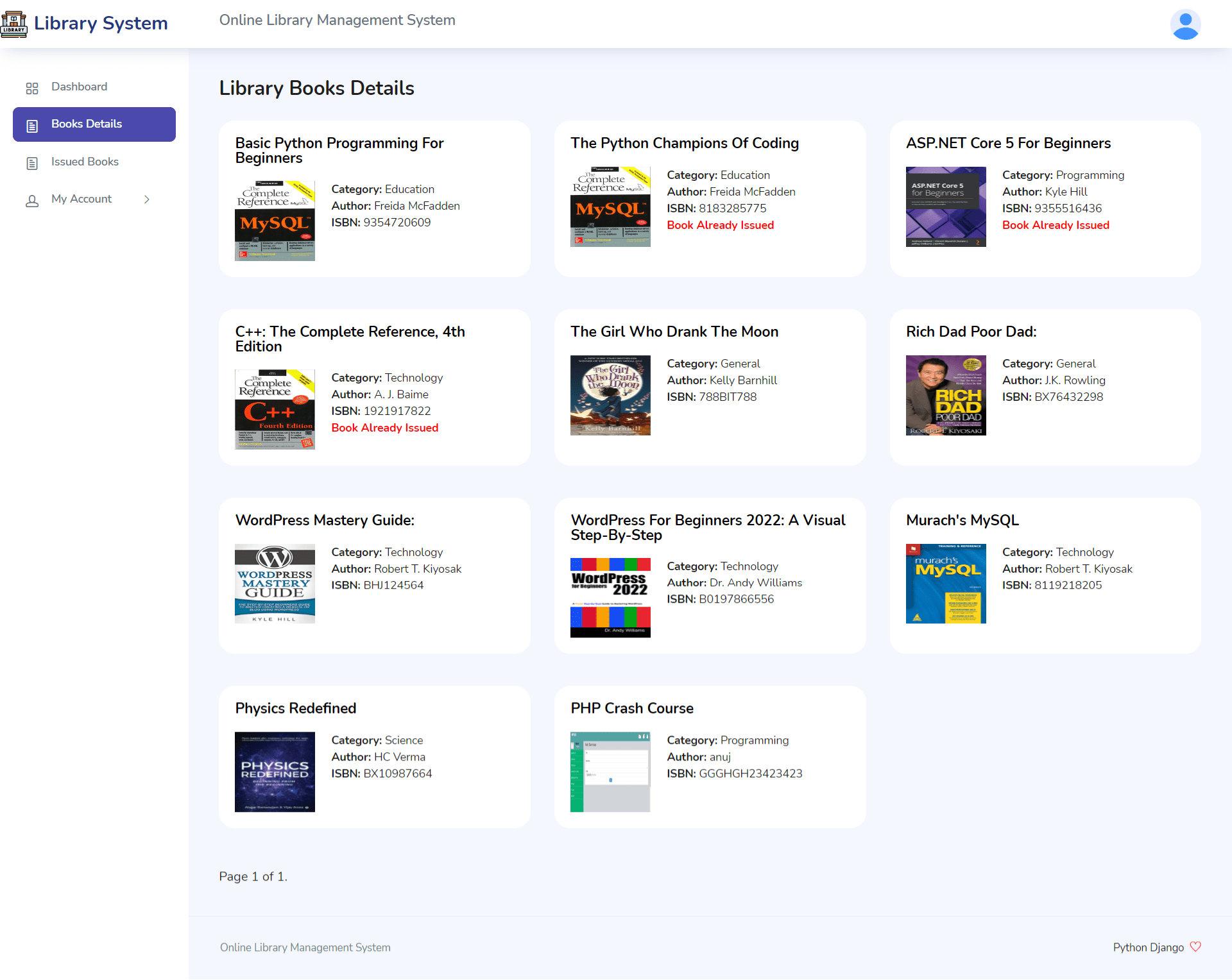The height and width of the screenshot is (980, 1232).
Task: Expand the My Account chevron arrow
Action: coord(147,199)
